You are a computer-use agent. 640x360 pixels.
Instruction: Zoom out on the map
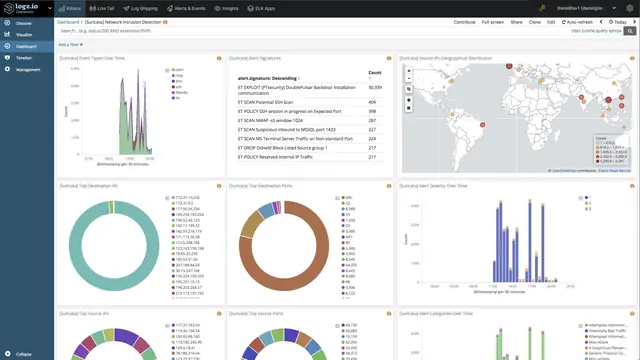click(409, 78)
